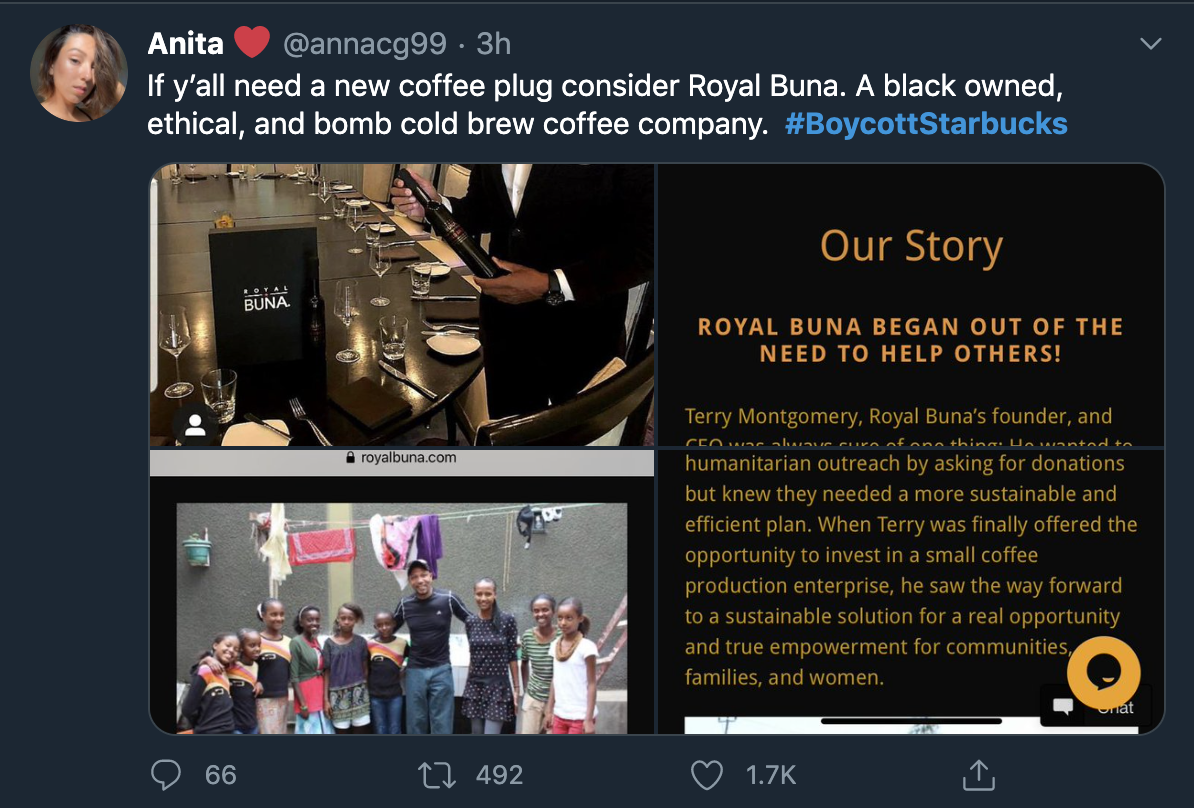Like the tweet with the heart icon
This screenshot has height=808, width=1194.
(x=707, y=775)
